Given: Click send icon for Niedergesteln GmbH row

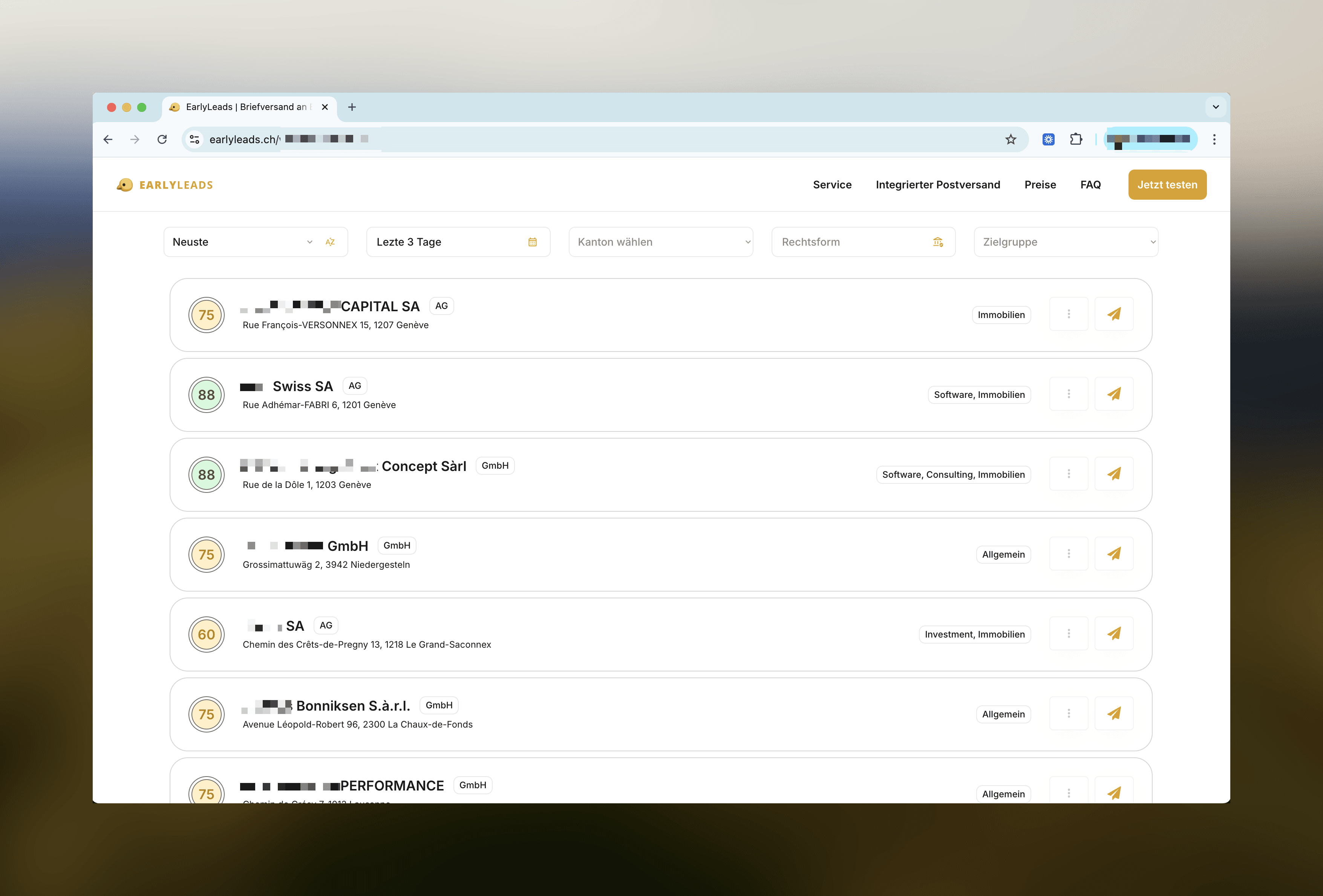Looking at the screenshot, I should coord(1113,554).
